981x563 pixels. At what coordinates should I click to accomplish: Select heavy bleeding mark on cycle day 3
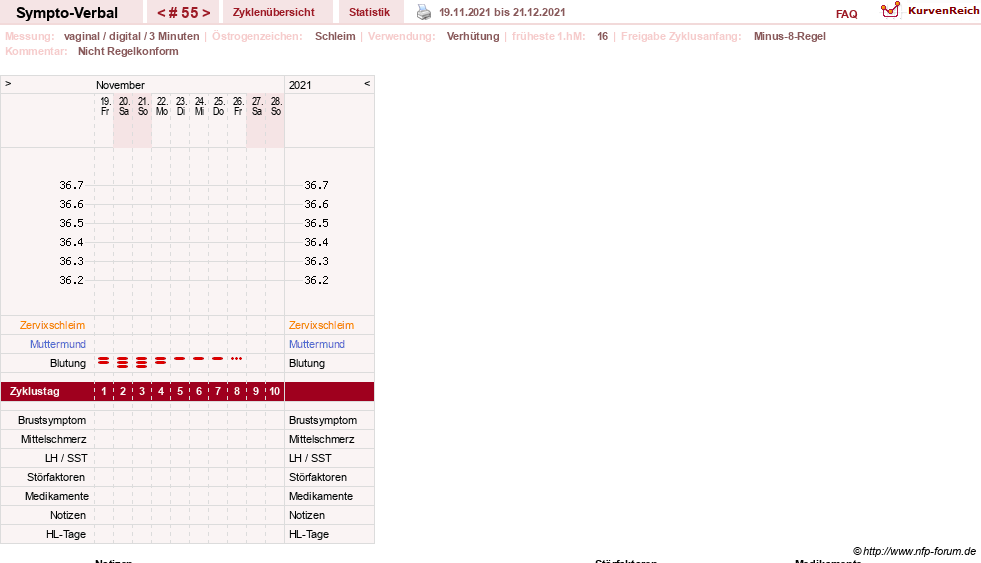142,362
